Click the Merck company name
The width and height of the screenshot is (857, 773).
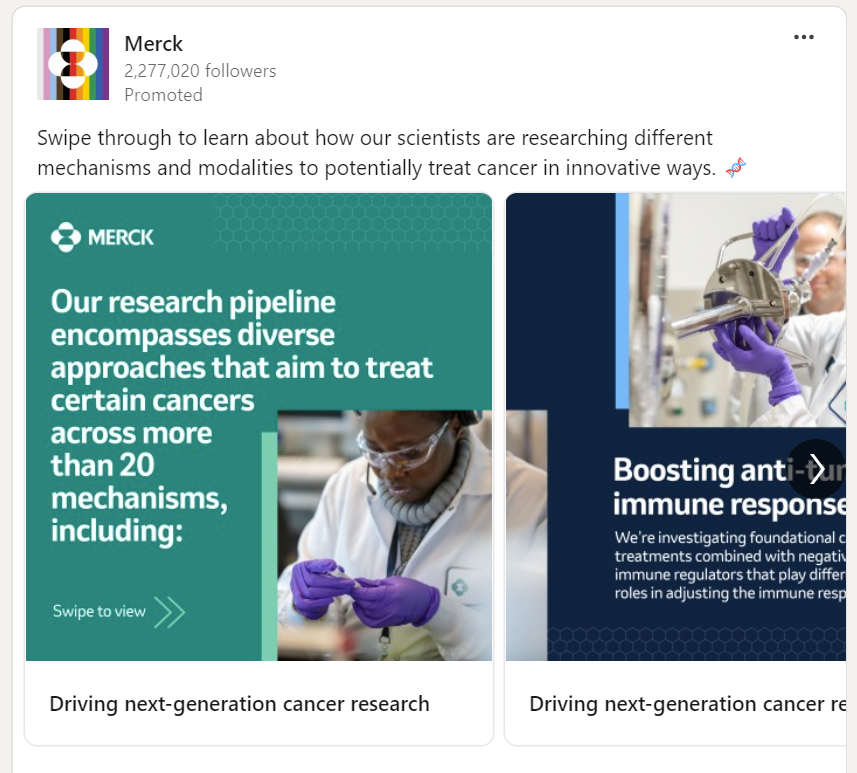click(153, 44)
